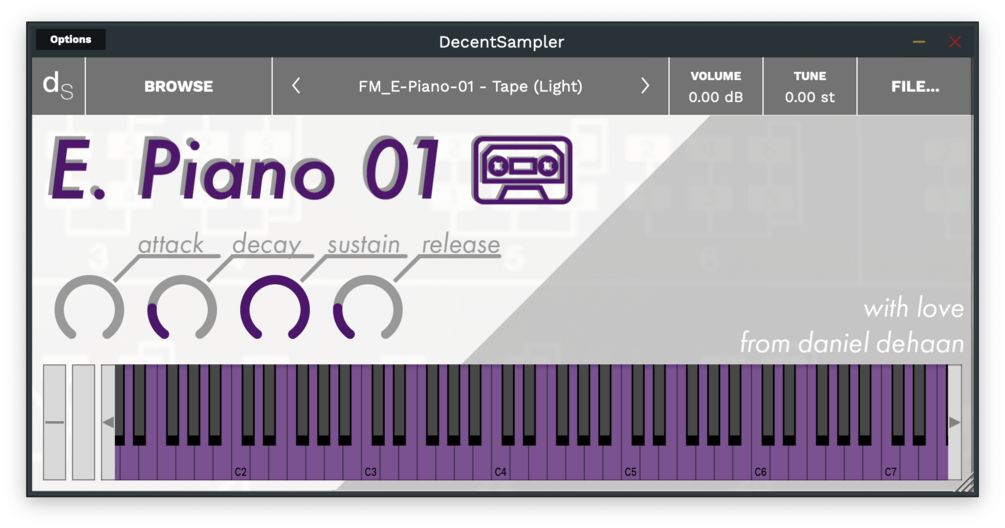Shift keyboard right with arrow

click(x=954, y=422)
